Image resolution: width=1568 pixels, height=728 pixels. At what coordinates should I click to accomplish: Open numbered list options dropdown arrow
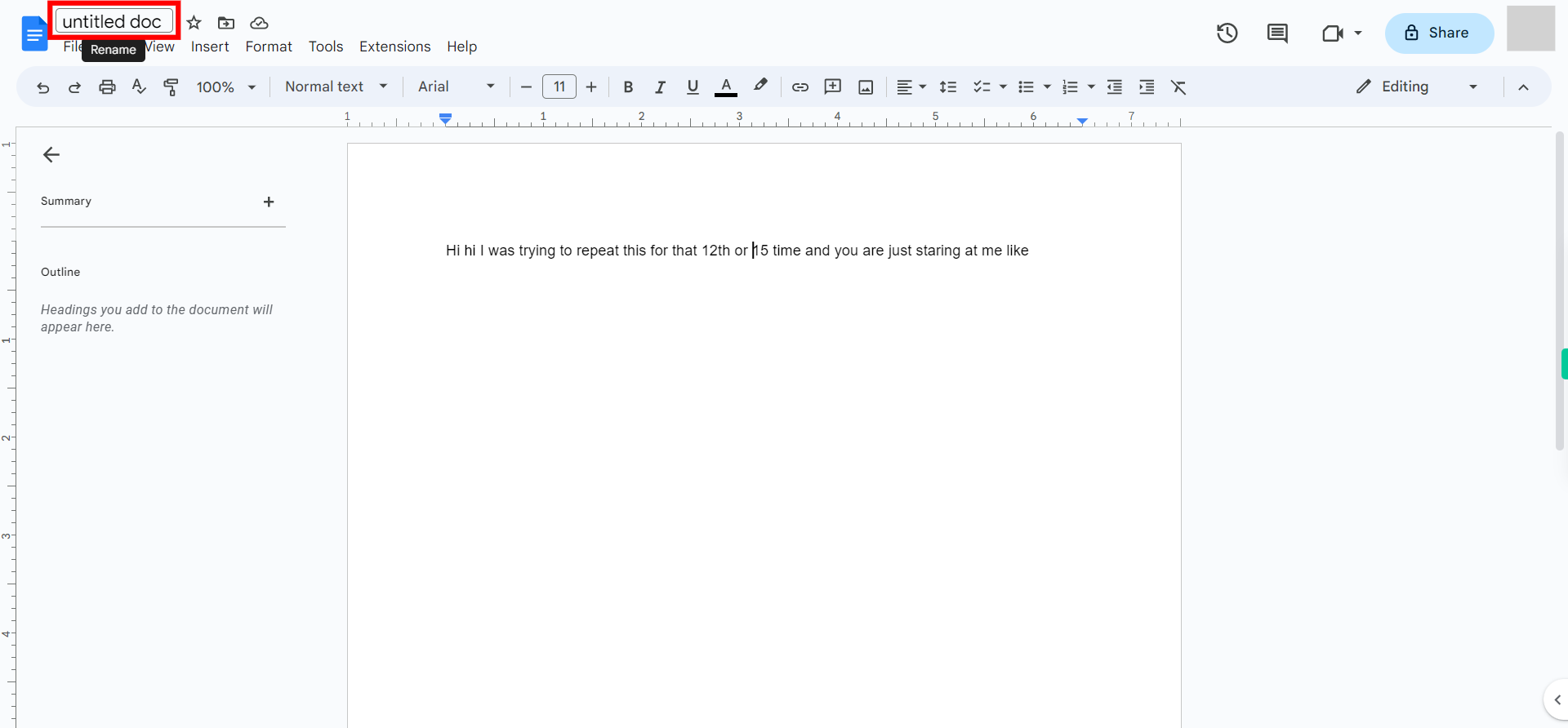(1091, 87)
